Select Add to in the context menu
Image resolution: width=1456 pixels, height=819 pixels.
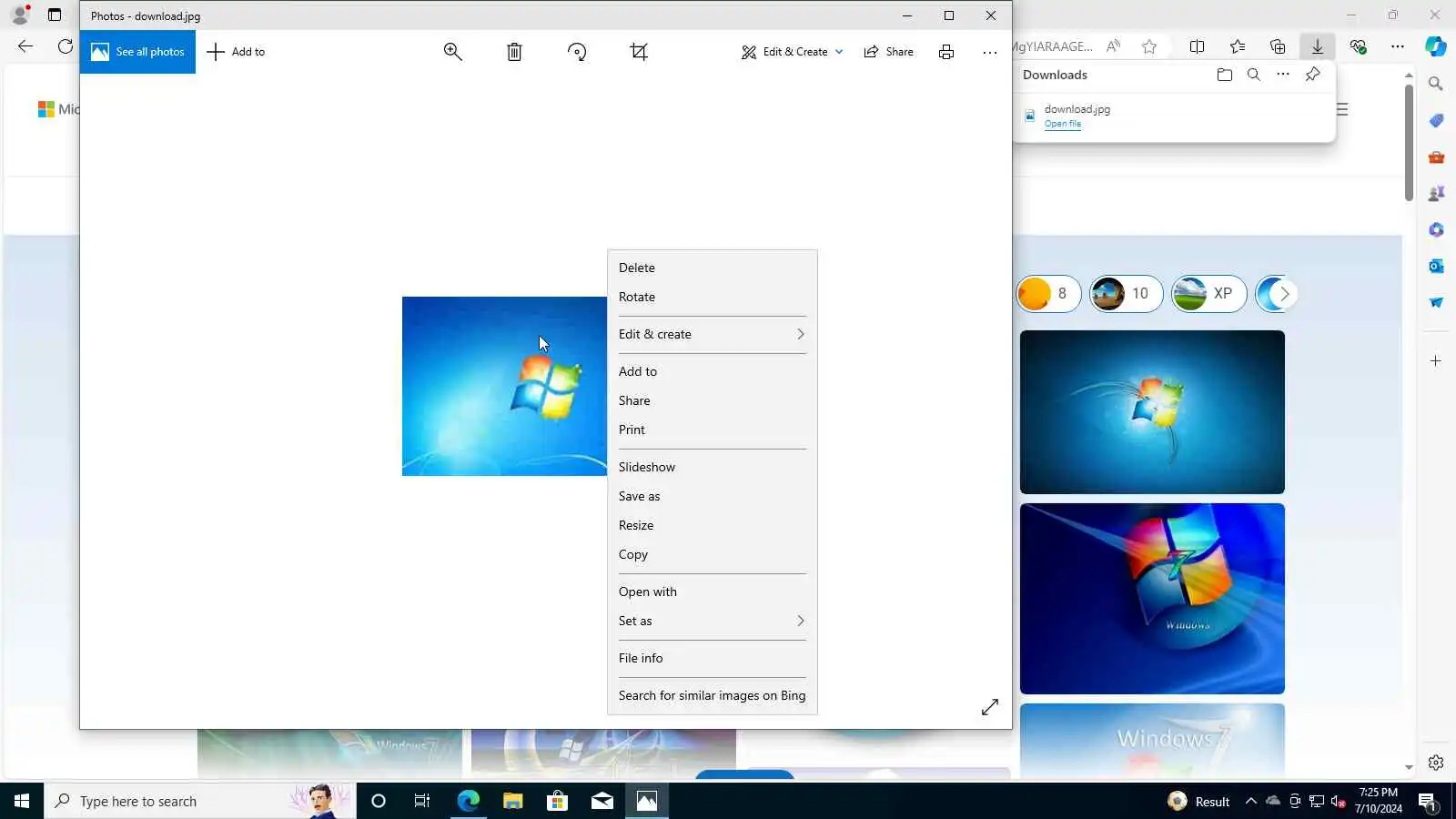pyautogui.click(x=712, y=371)
